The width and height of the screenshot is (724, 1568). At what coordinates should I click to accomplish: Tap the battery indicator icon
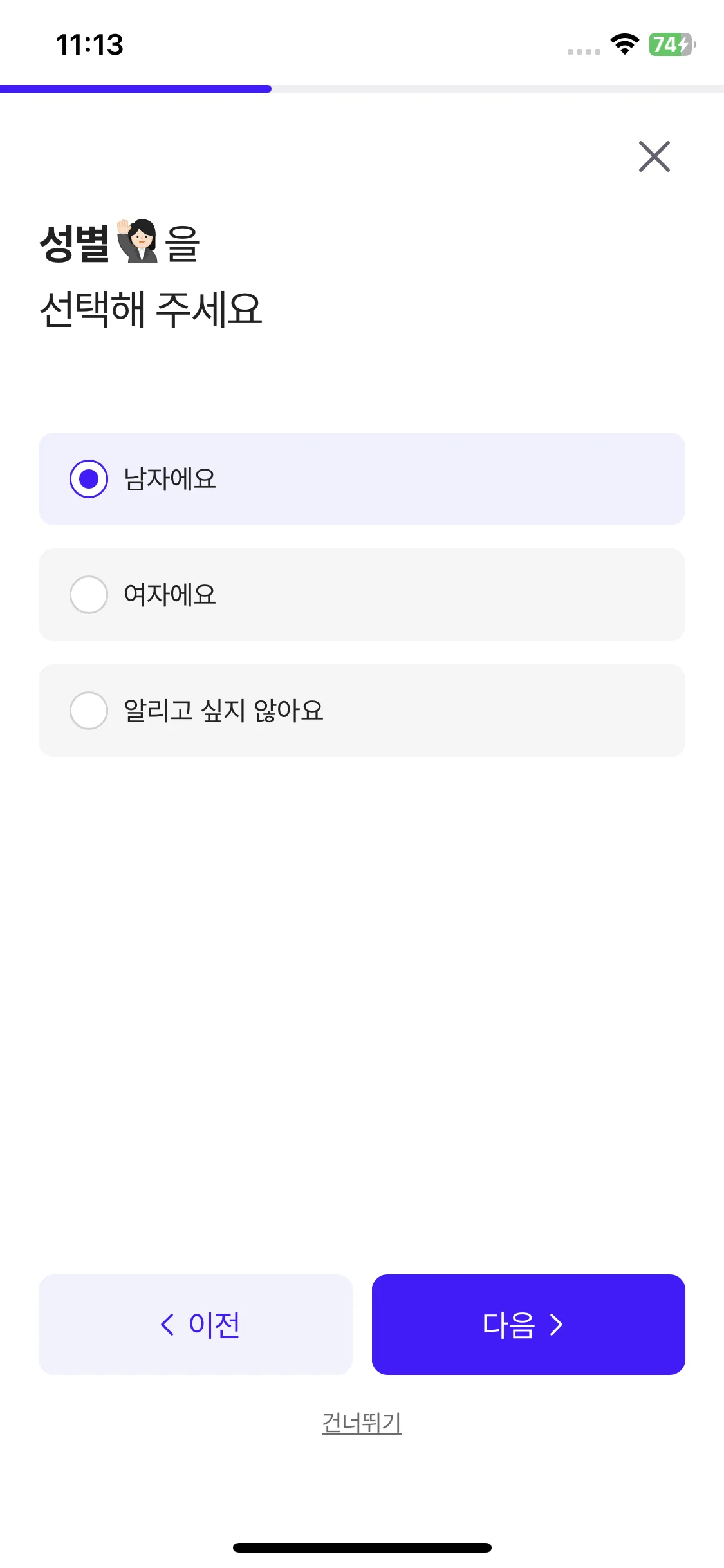pyautogui.click(x=672, y=44)
